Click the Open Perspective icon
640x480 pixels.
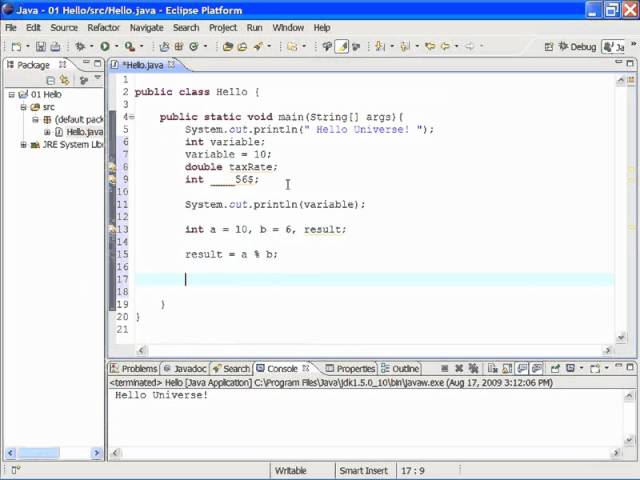coord(549,47)
